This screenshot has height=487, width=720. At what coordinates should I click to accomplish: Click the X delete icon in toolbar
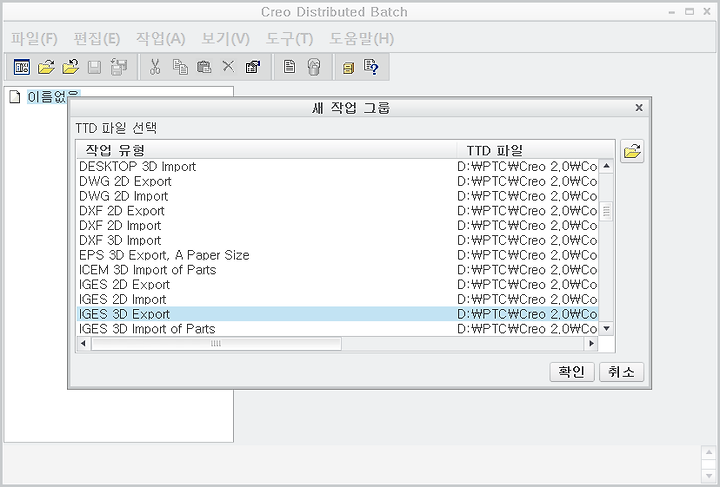228,67
